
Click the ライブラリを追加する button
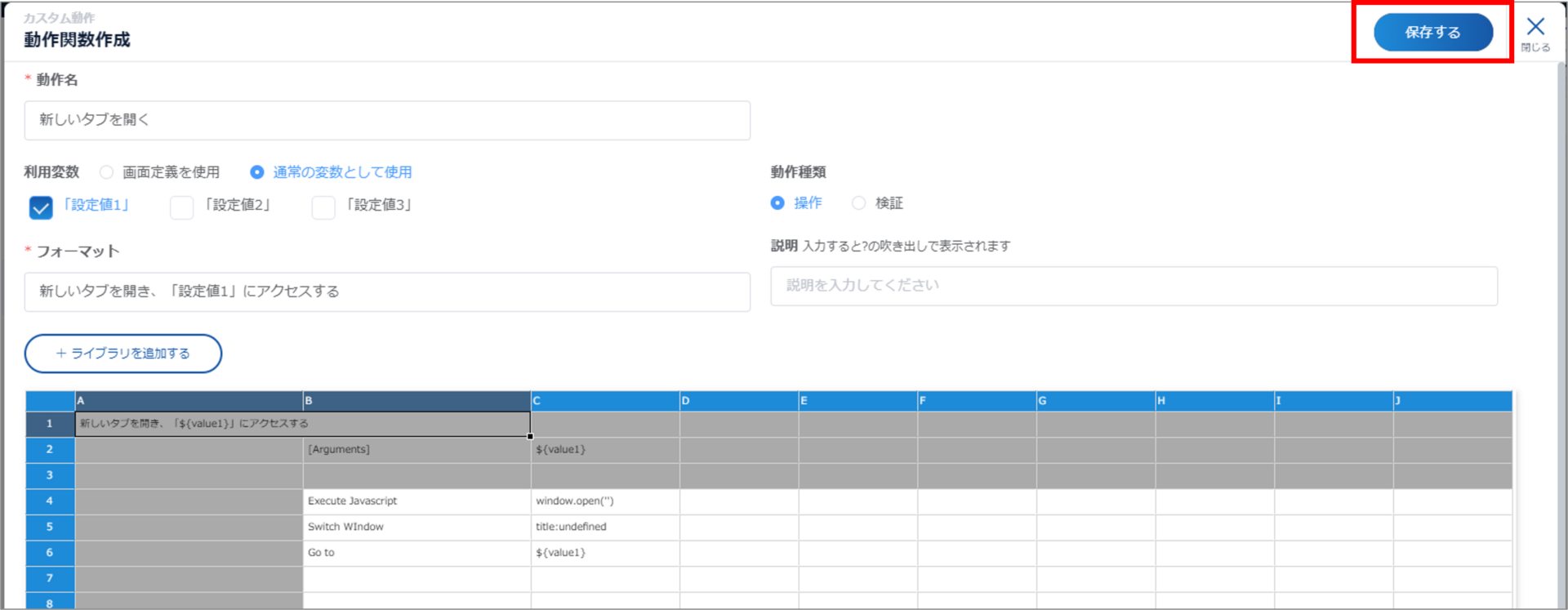tap(123, 354)
